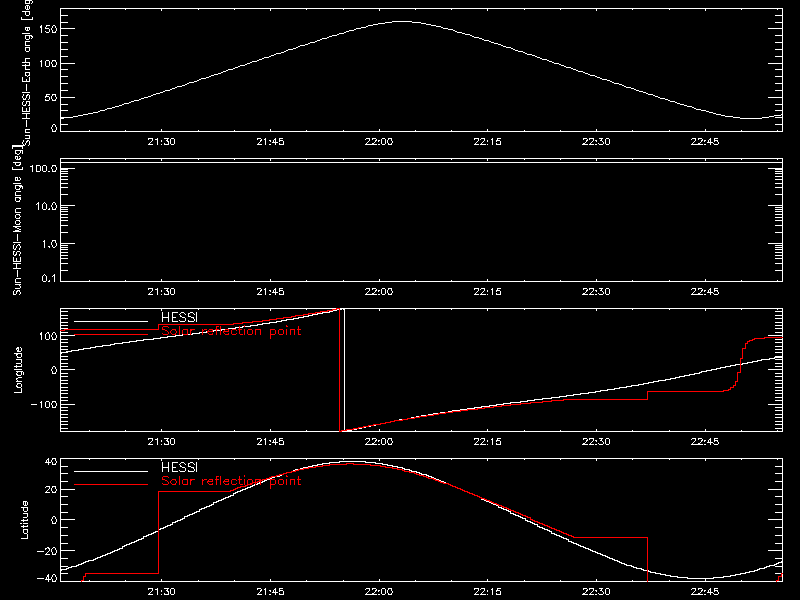The image size is (800, 600).
Task: Click 22:00 label under Longitude plot
Action: click(379, 442)
